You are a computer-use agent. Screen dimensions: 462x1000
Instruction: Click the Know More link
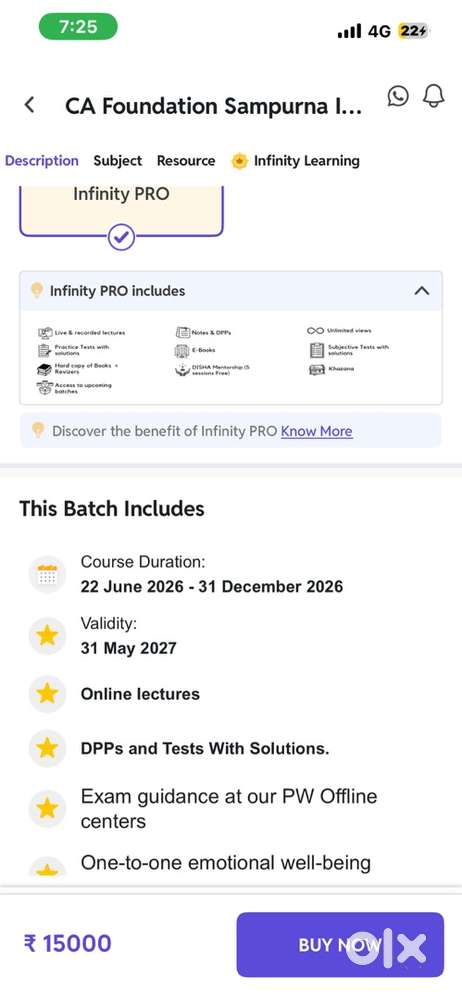point(317,431)
